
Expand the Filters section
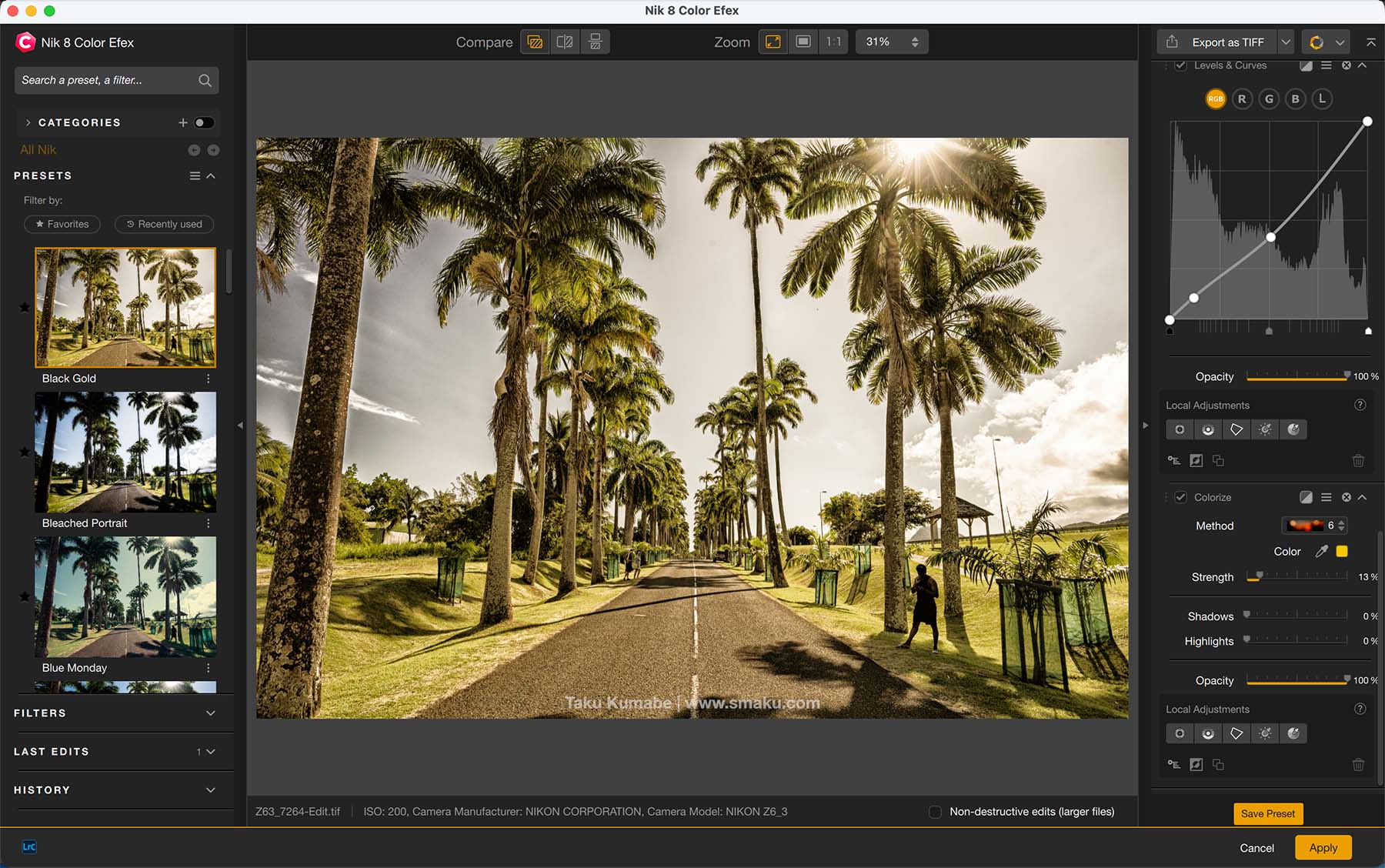tap(210, 713)
